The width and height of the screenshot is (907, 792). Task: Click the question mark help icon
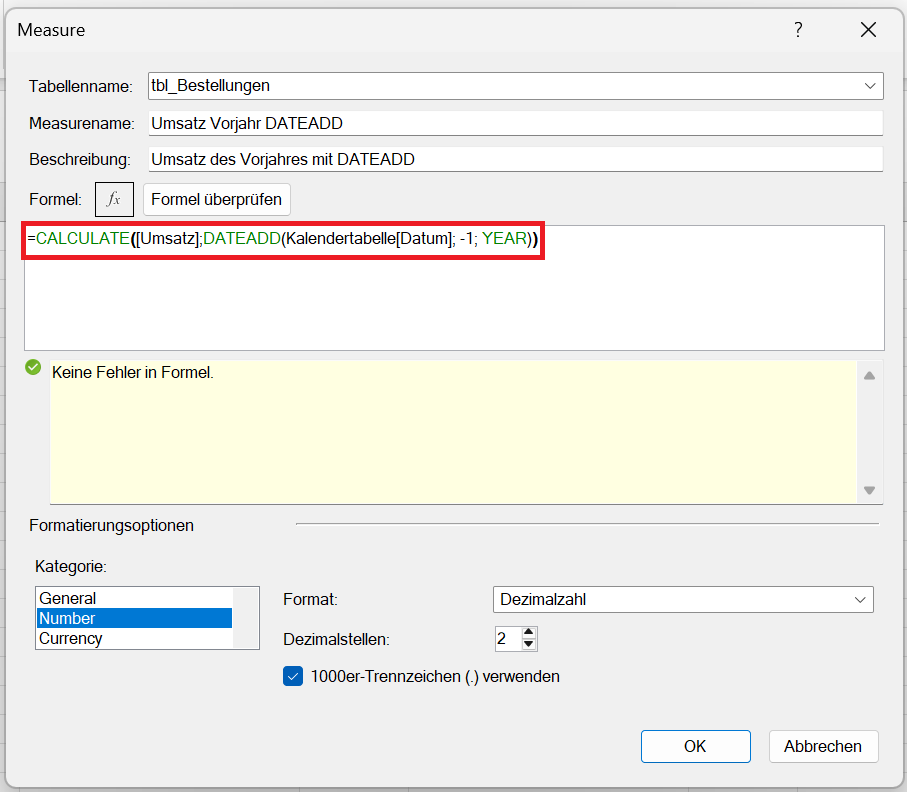(798, 30)
